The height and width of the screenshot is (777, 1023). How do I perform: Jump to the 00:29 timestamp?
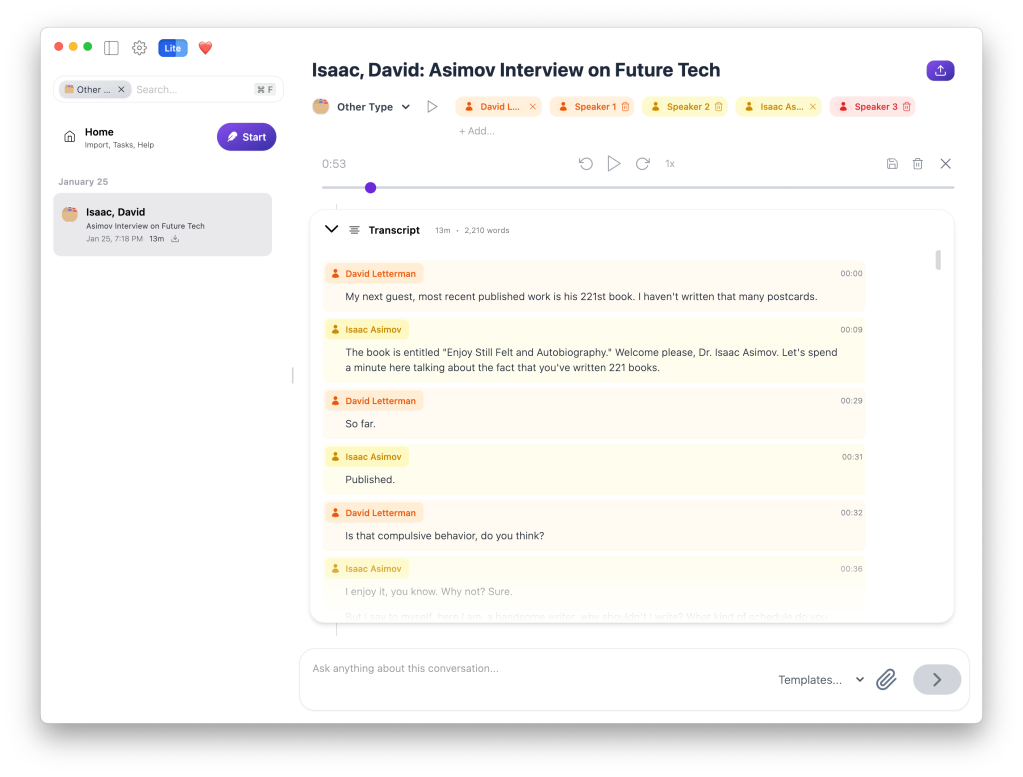pos(851,401)
